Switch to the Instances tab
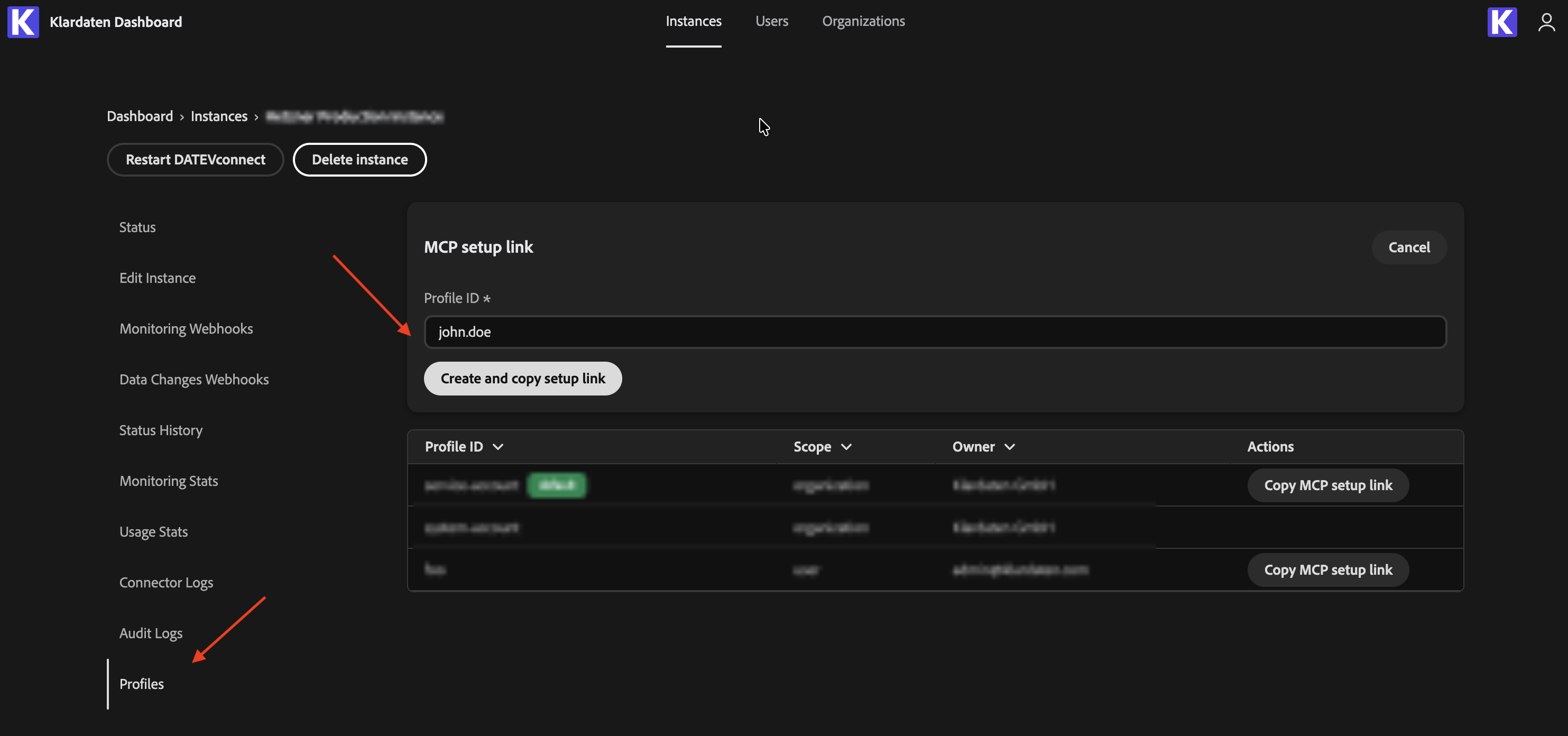The height and width of the screenshot is (736, 1568). coord(693,21)
